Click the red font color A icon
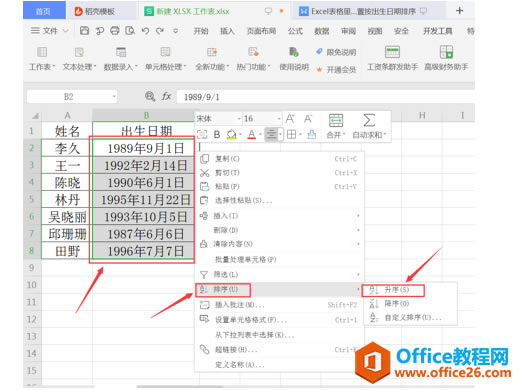The height and width of the screenshot is (390, 518). point(252,135)
